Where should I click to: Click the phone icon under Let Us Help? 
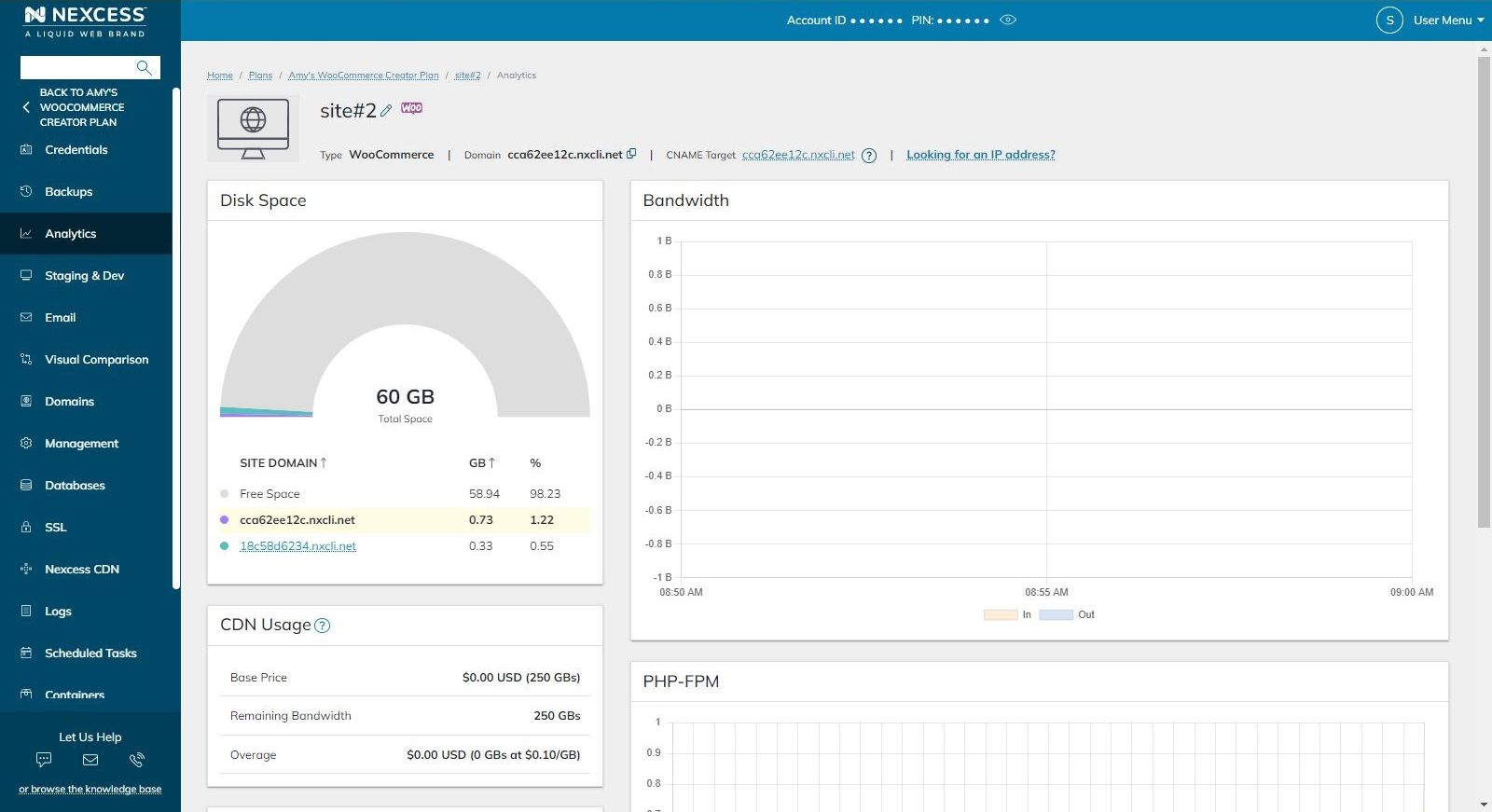pyautogui.click(x=137, y=760)
